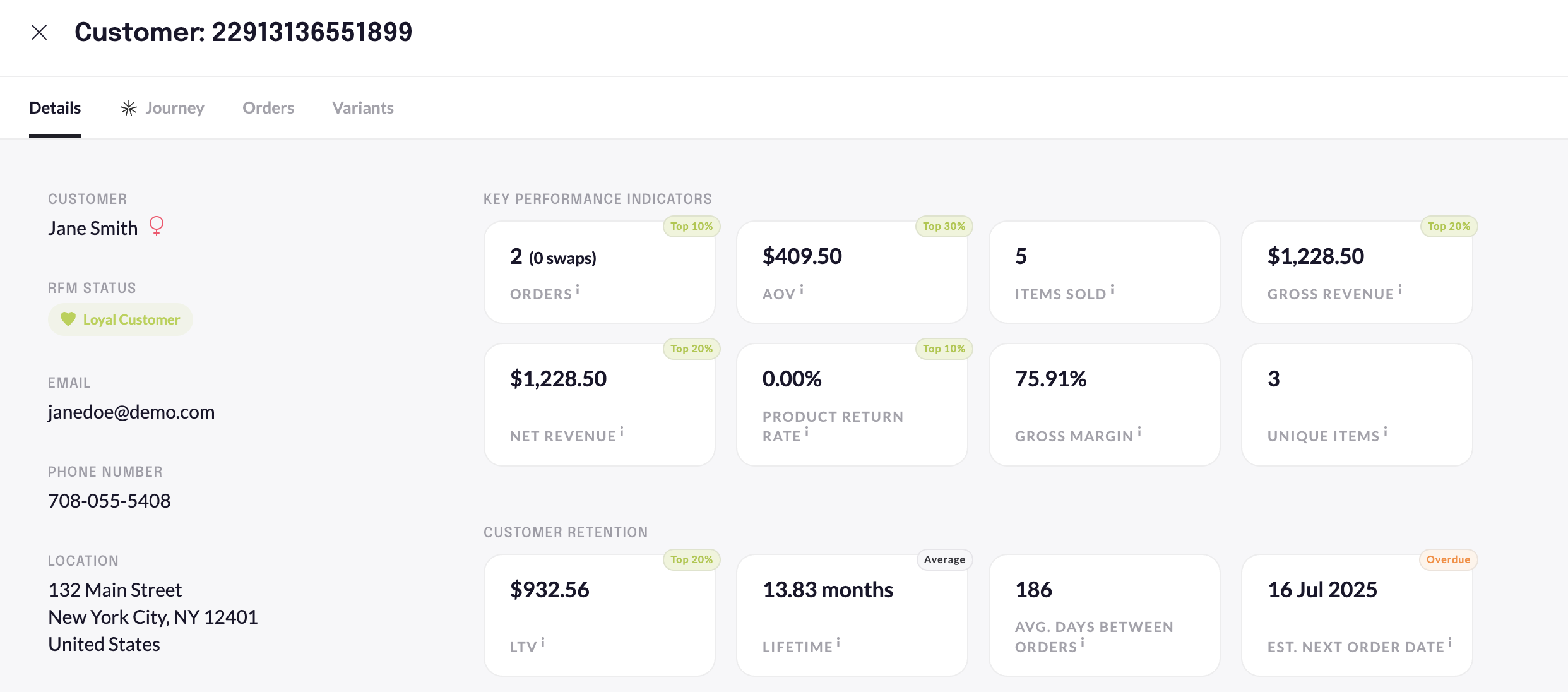Click info icon next to ORDERS
The image size is (1568, 692).
(x=578, y=290)
